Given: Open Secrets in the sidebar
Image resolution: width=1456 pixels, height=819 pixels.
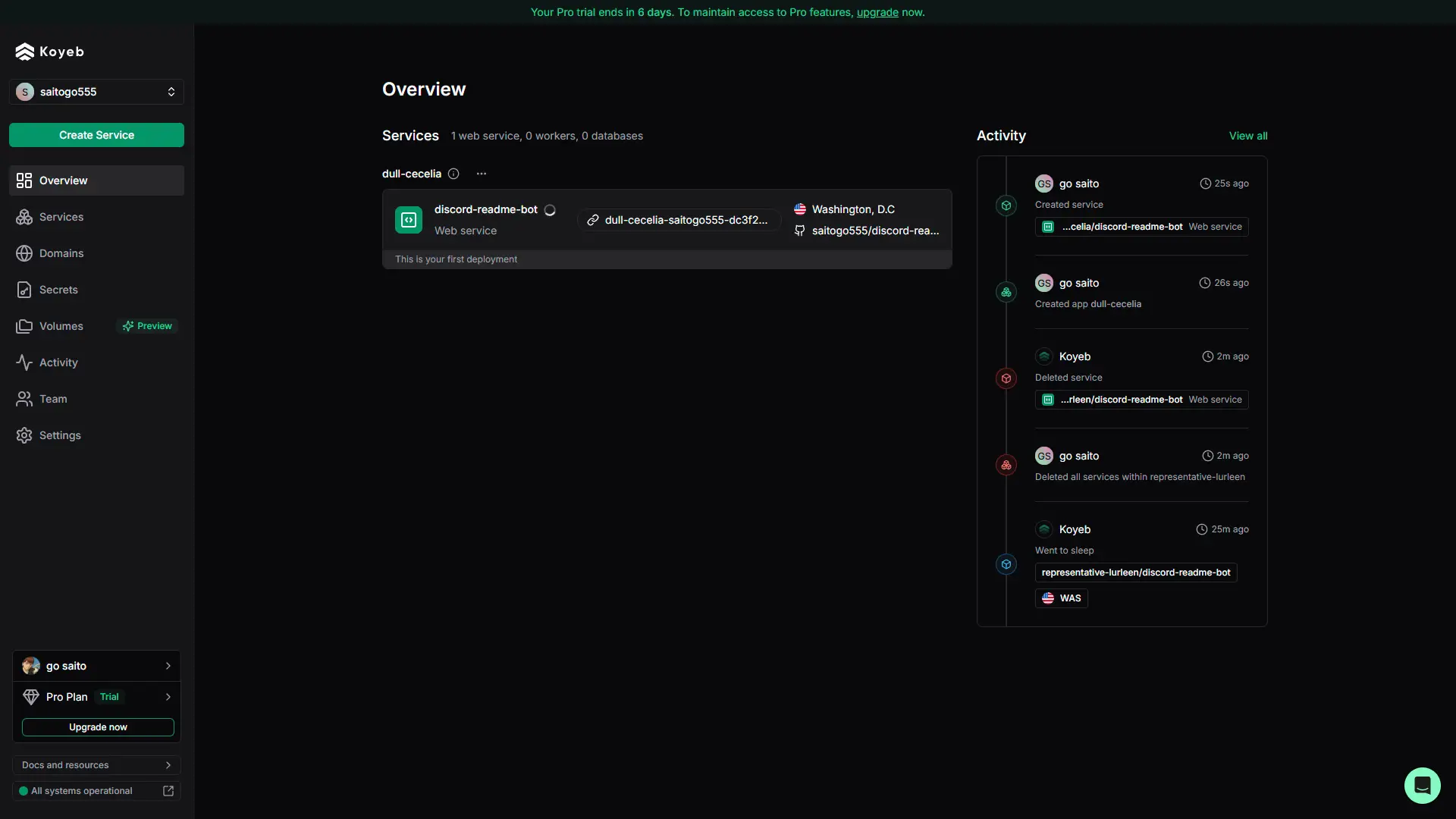Looking at the screenshot, I should point(96,290).
